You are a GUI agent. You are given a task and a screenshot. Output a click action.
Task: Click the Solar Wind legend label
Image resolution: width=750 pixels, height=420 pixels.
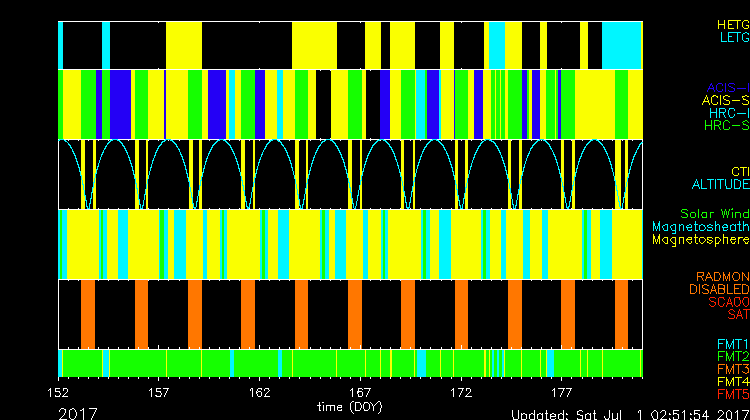tap(714, 214)
